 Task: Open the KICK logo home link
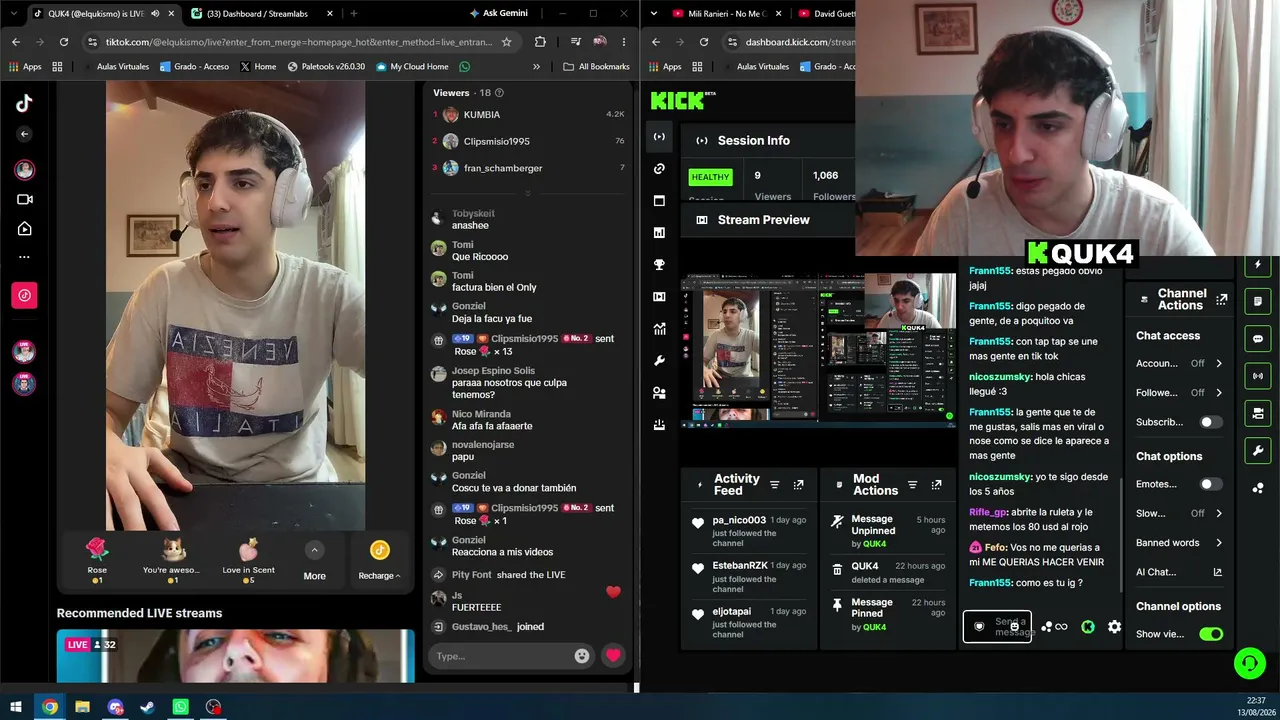[681, 100]
